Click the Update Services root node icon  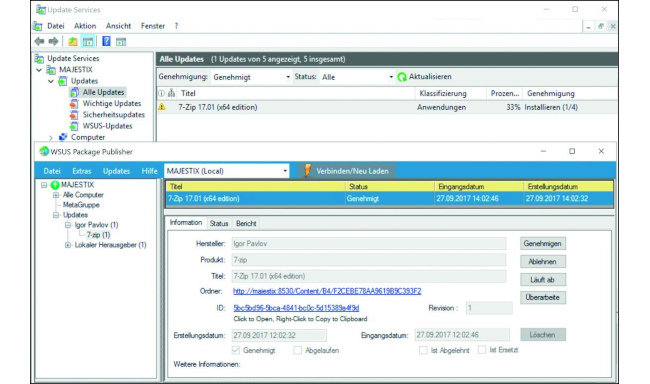39,58
